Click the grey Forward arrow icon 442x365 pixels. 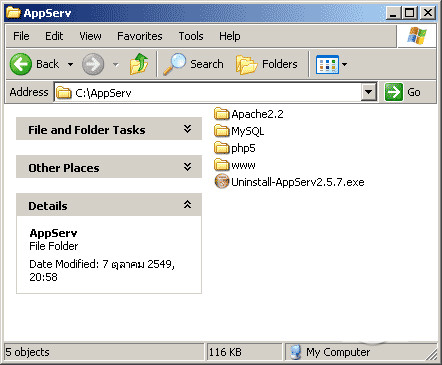[93, 64]
